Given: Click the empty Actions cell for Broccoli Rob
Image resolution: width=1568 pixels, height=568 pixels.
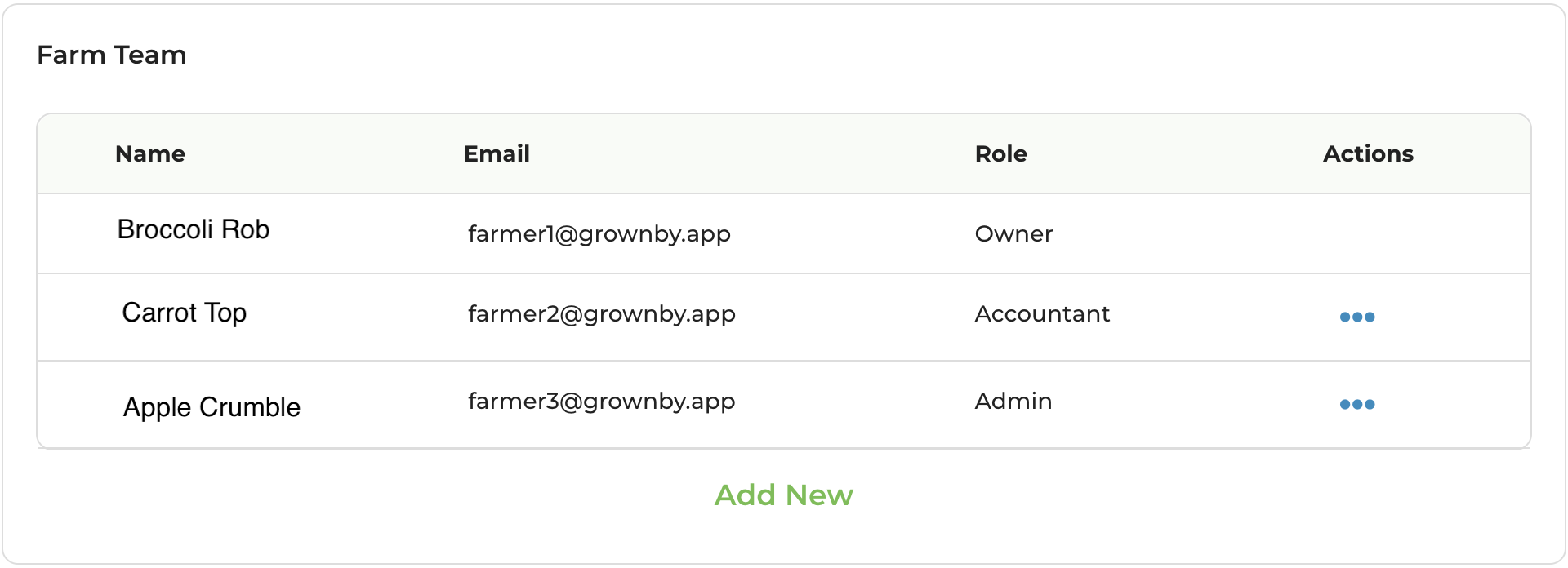Looking at the screenshot, I should (x=1368, y=234).
